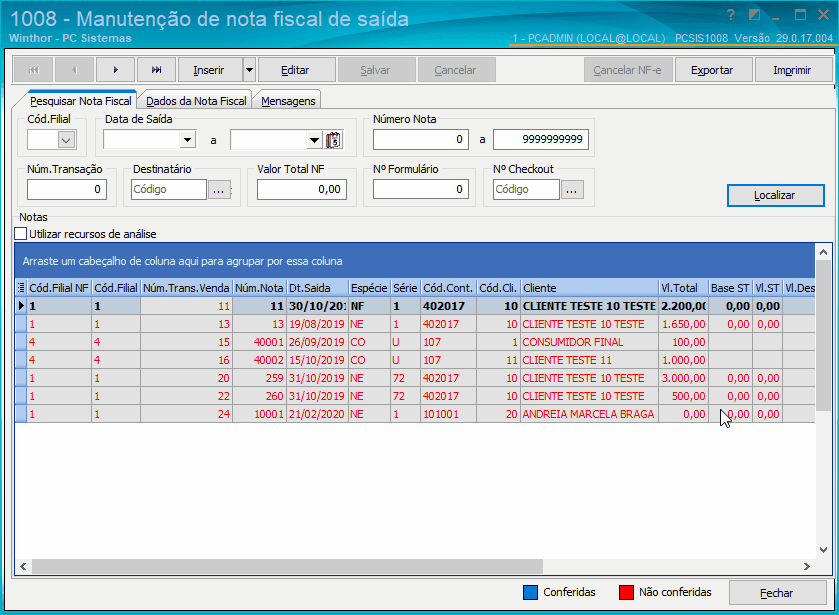
Task: Select the note number 260 cell
Action: 260,396
